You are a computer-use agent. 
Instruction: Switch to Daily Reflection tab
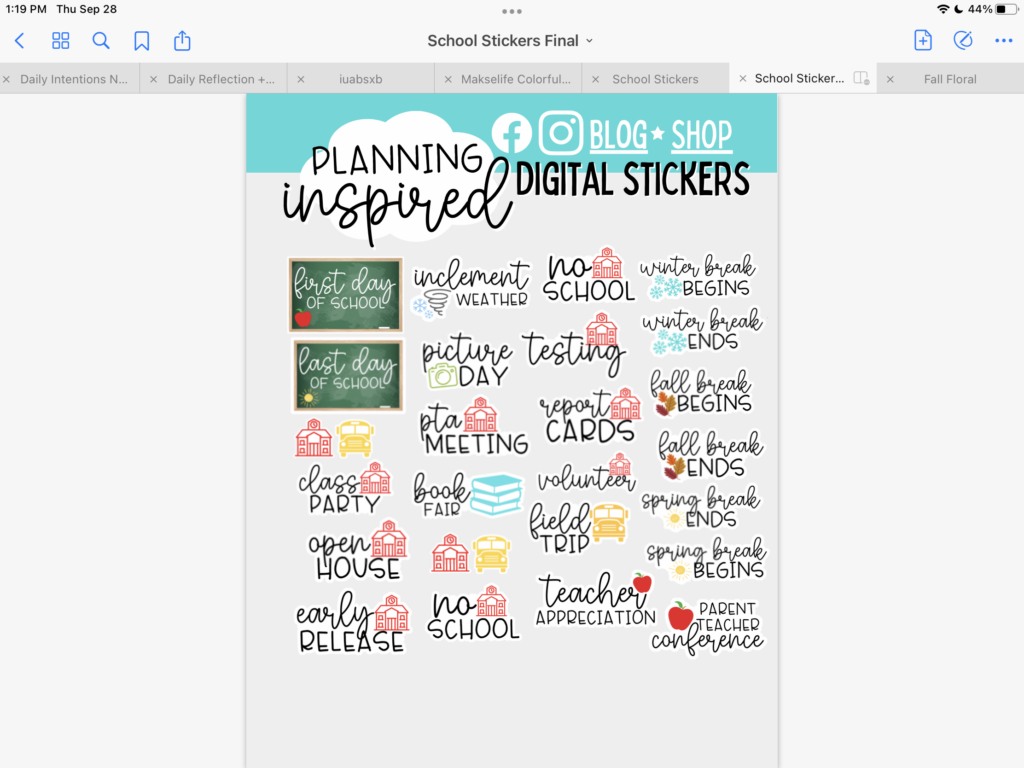[221, 79]
